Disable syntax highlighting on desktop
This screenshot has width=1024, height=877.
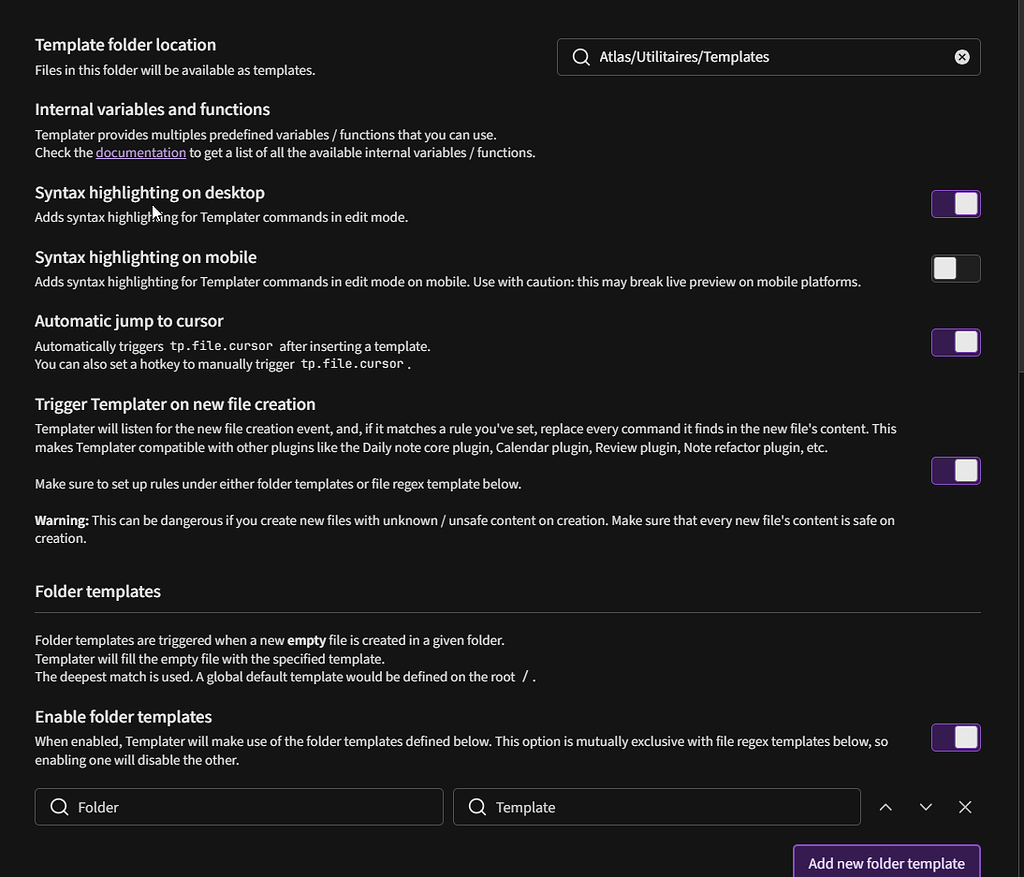pyautogui.click(x=955, y=204)
